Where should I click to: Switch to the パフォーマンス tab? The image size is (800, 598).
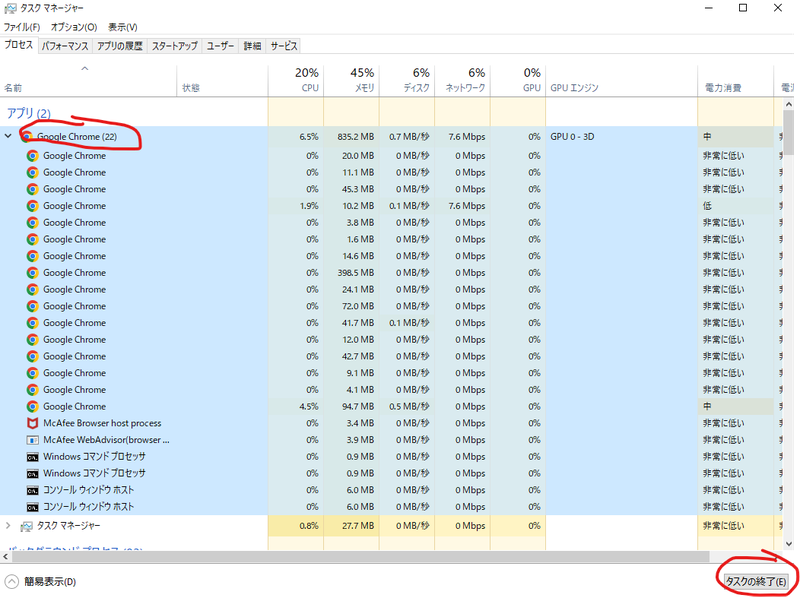coord(65,46)
